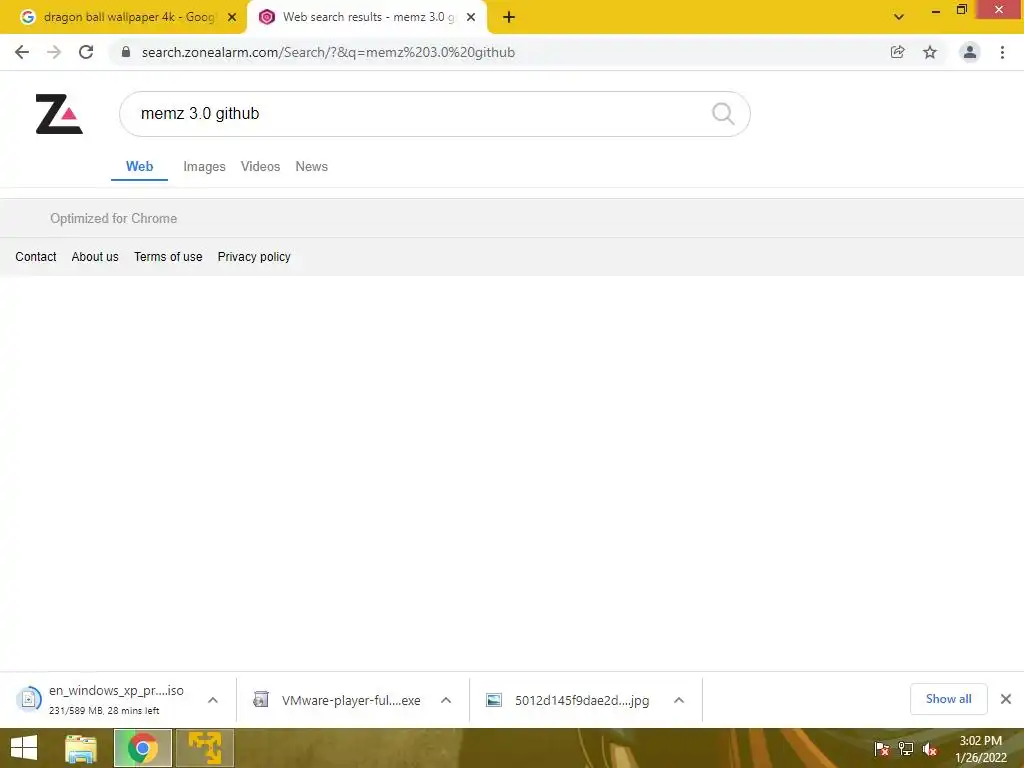Open the tab search chevron
1024x768 pixels.
(899, 17)
